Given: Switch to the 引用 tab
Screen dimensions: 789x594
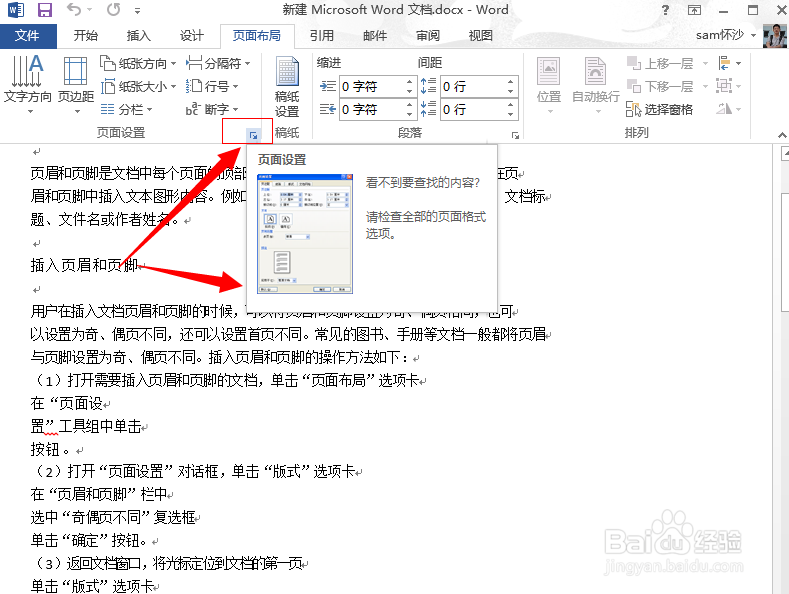Looking at the screenshot, I should tap(322, 36).
